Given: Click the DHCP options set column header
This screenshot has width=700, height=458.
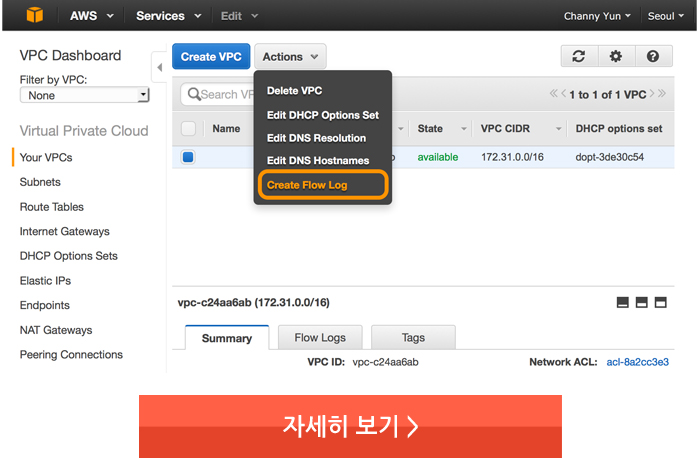Looking at the screenshot, I should (x=619, y=129).
